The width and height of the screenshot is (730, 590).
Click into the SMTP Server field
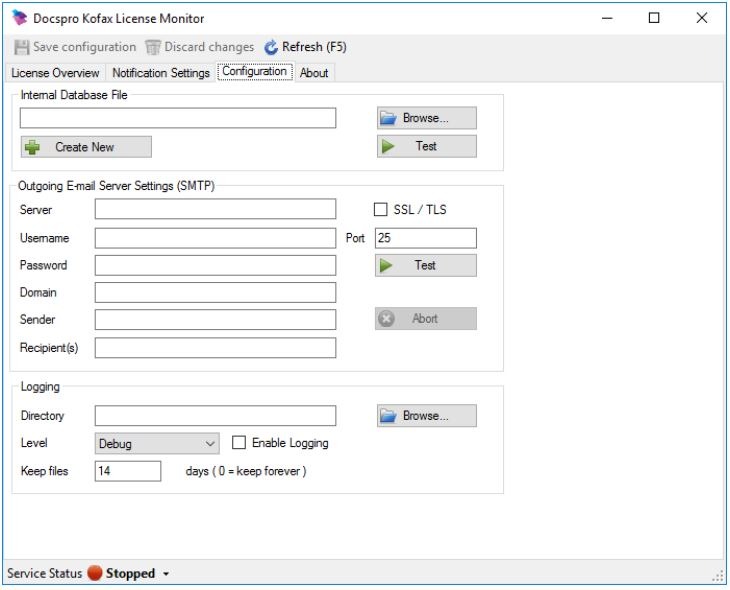(215, 209)
